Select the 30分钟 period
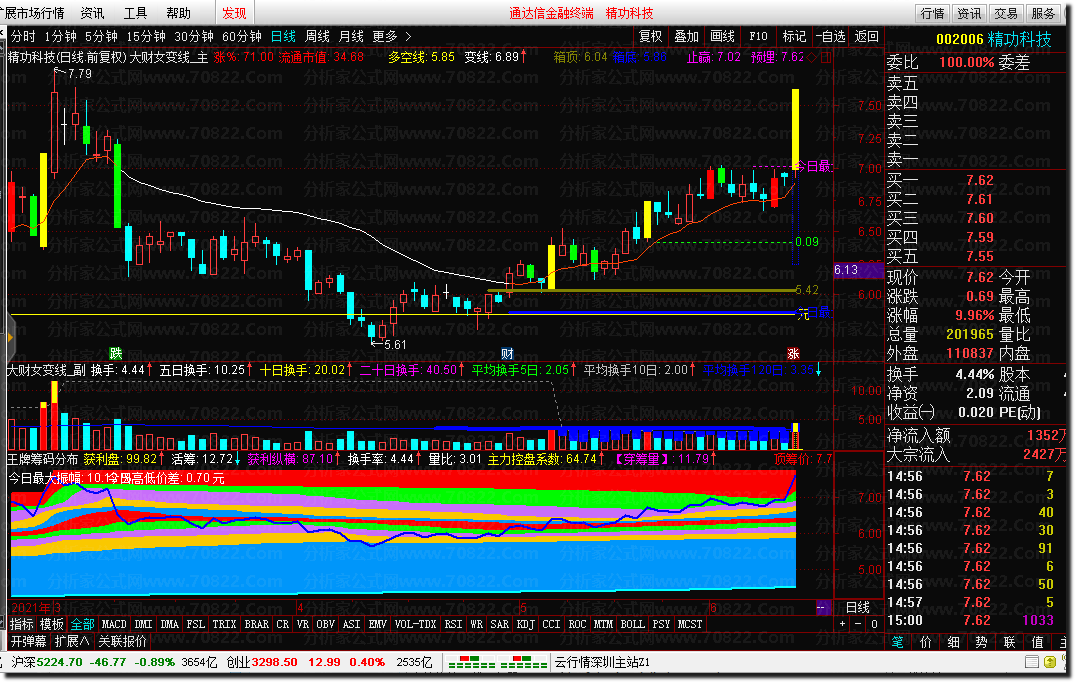Image resolution: width=1076 pixels, height=682 pixels. pyautogui.click(x=194, y=36)
